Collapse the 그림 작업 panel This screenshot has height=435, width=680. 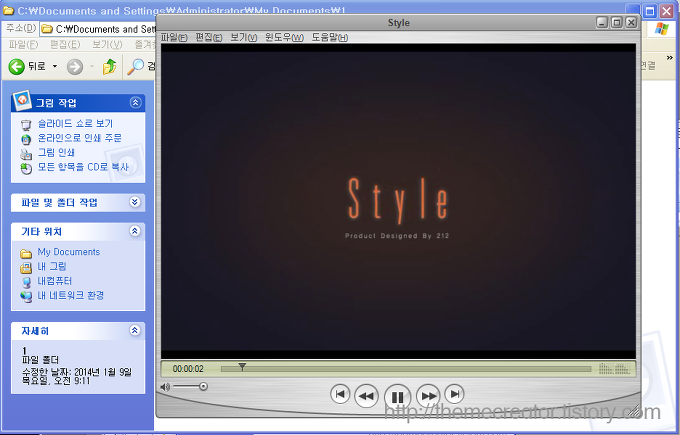click(x=135, y=102)
